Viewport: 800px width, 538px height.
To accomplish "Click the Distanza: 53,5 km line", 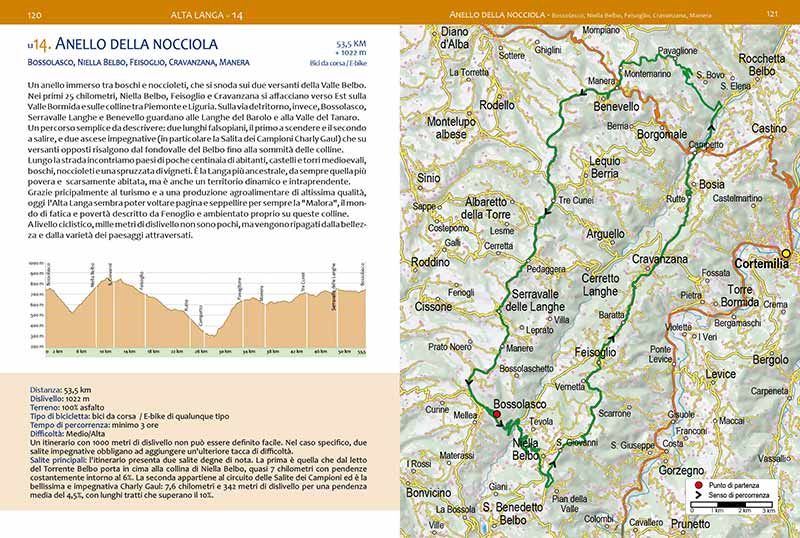I will point(60,390).
